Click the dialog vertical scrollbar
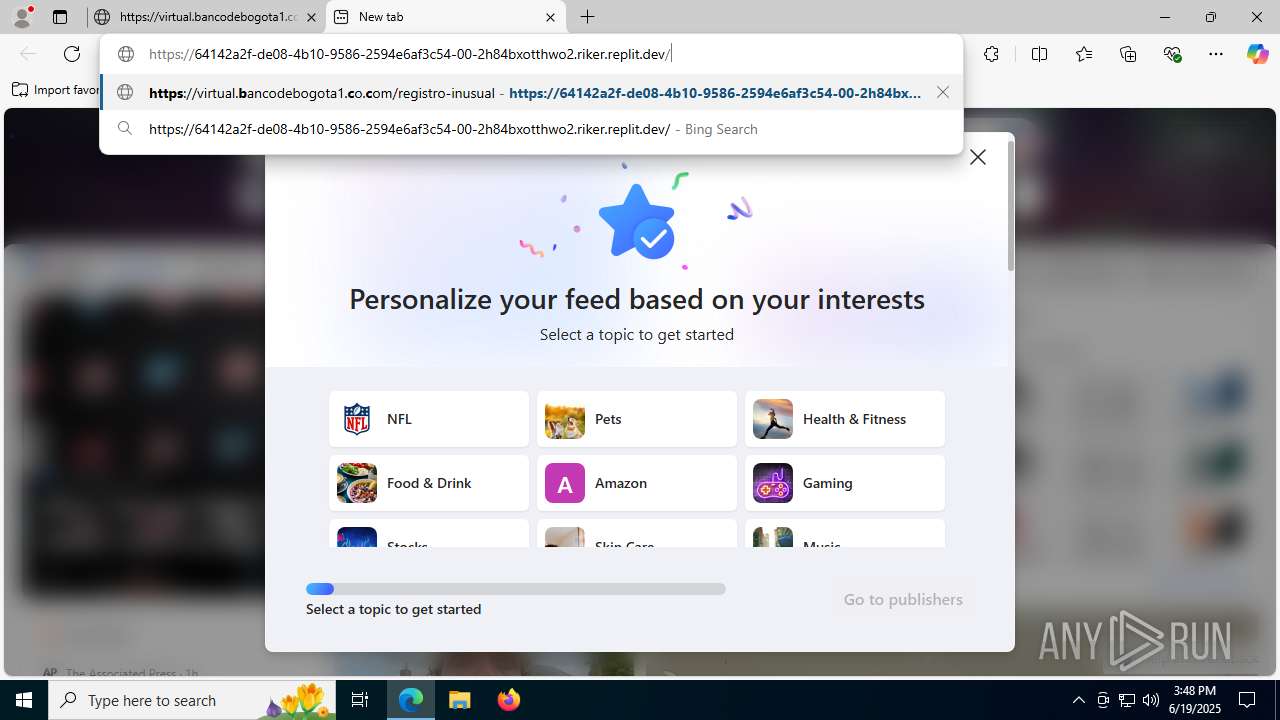The width and height of the screenshot is (1280, 720). 1010,206
